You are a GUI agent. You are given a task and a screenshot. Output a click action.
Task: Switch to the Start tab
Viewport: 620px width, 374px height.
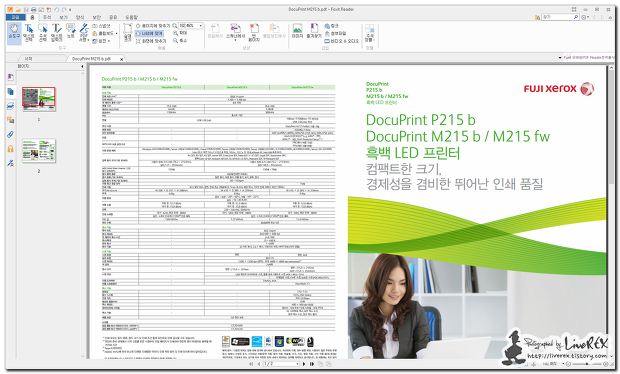pos(28,59)
